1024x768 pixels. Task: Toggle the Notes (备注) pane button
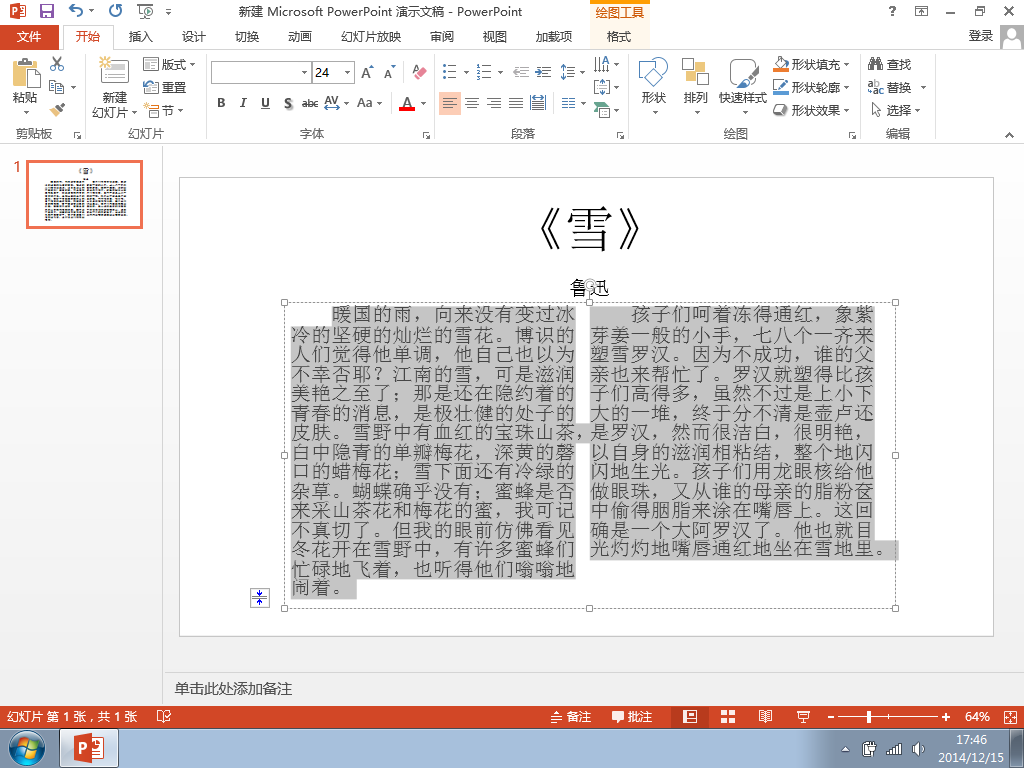point(571,716)
